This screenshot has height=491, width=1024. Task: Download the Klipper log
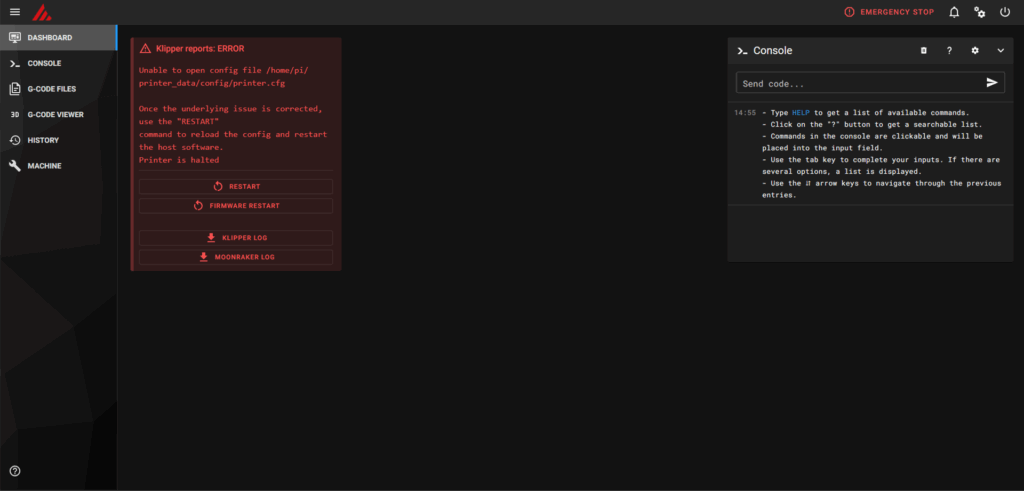[236, 238]
